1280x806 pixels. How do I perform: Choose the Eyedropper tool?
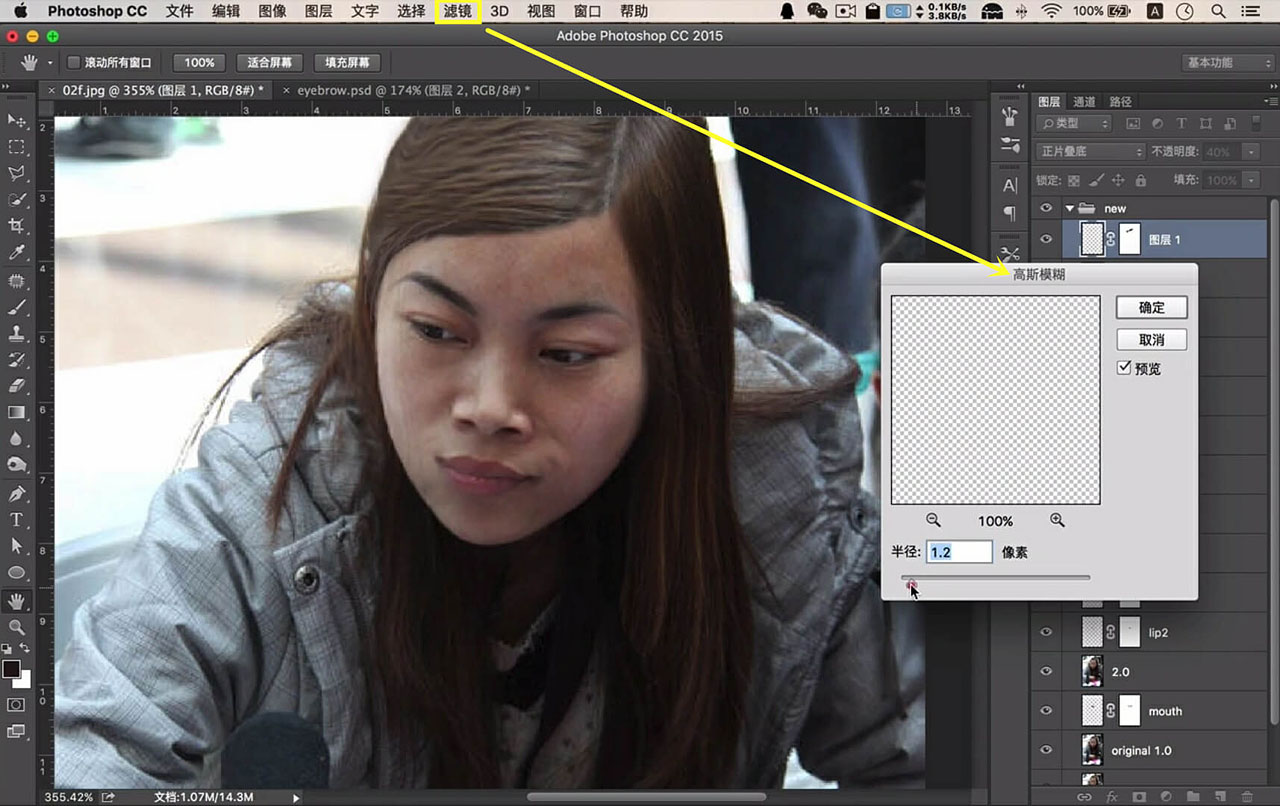pos(16,253)
